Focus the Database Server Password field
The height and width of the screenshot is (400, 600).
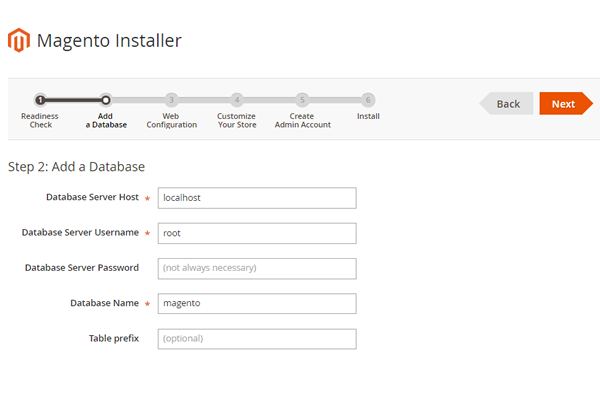click(x=257, y=268)
